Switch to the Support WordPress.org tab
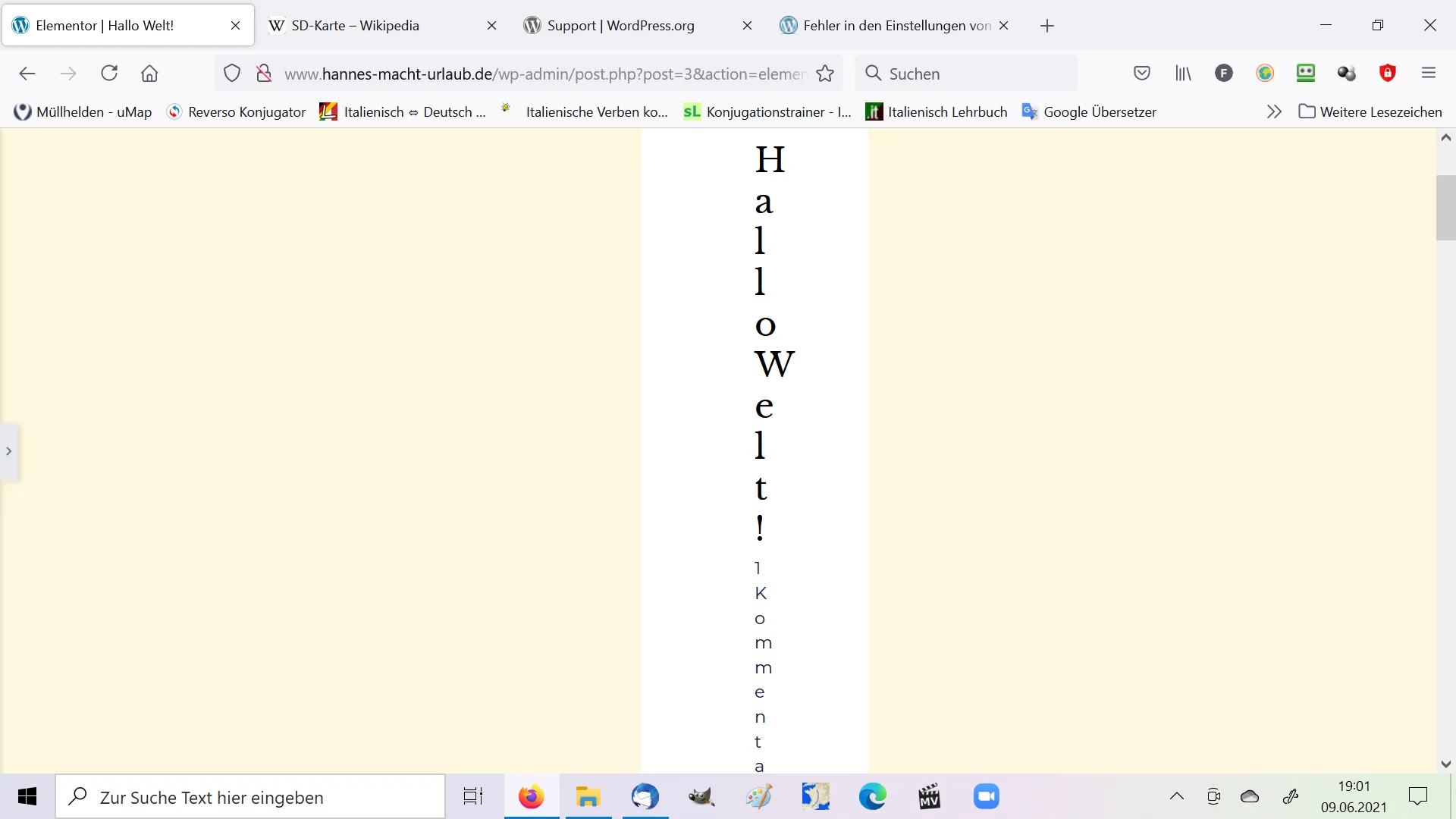1456x819 pixels. [x=638, y=26]
